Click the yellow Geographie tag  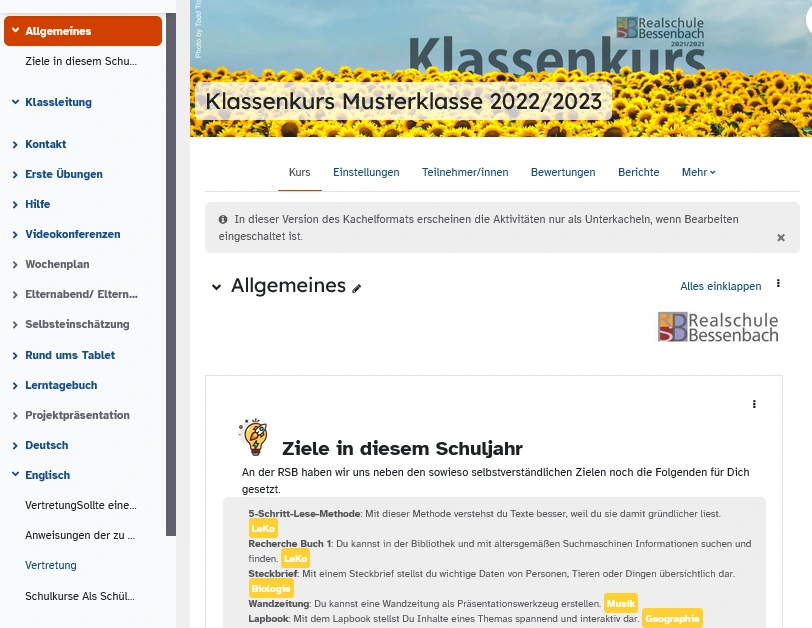672,619
